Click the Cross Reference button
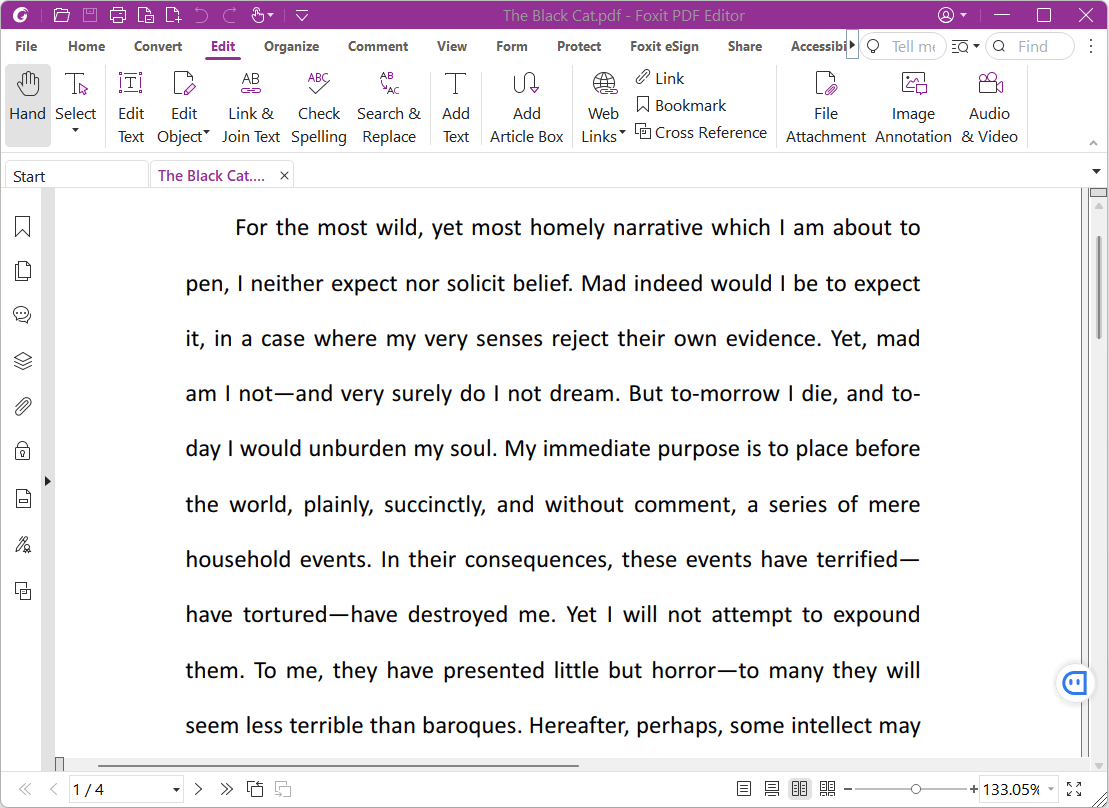1109x808 pixels. coord(701,132)
